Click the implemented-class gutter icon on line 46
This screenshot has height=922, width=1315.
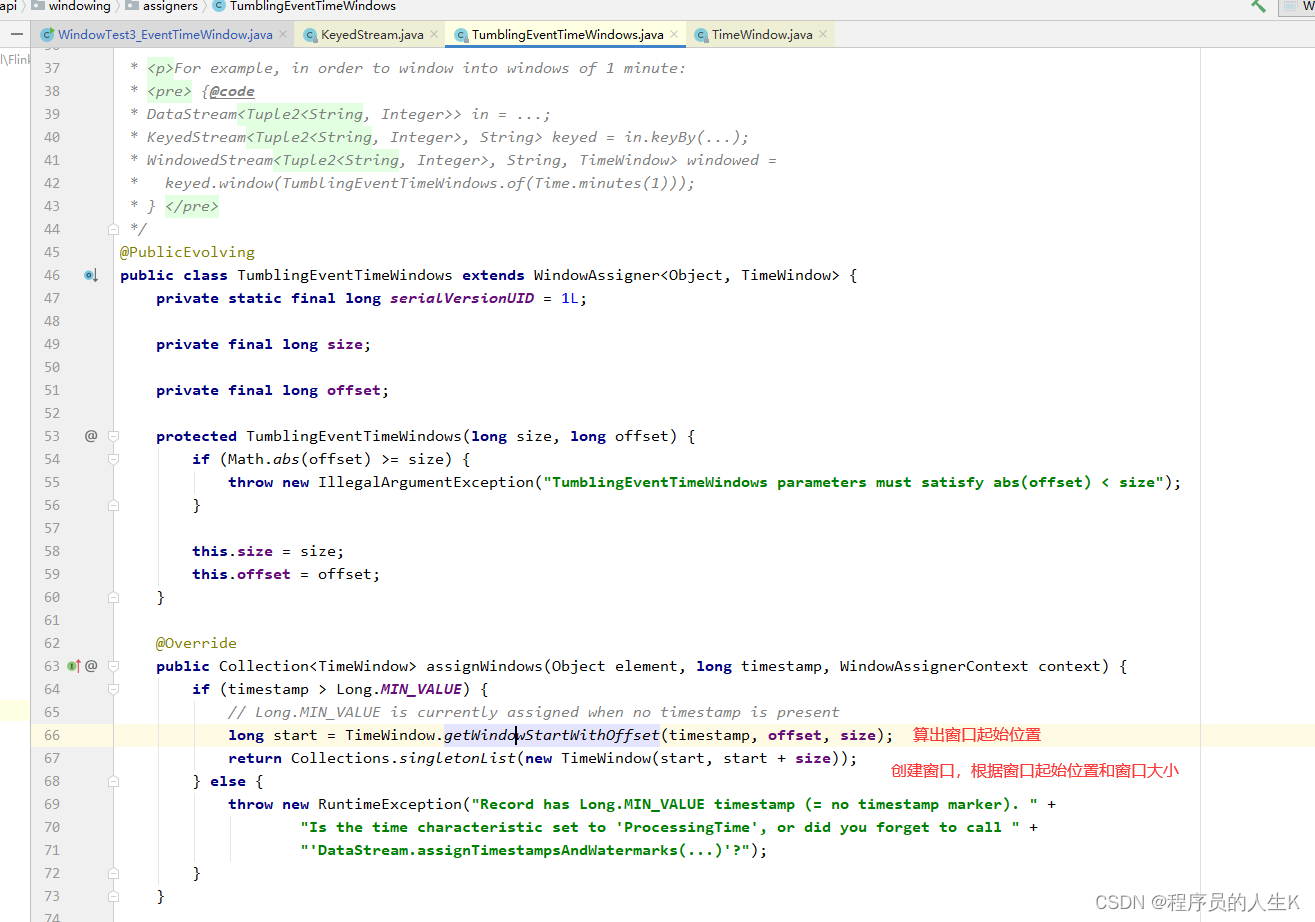click(90, 275)
